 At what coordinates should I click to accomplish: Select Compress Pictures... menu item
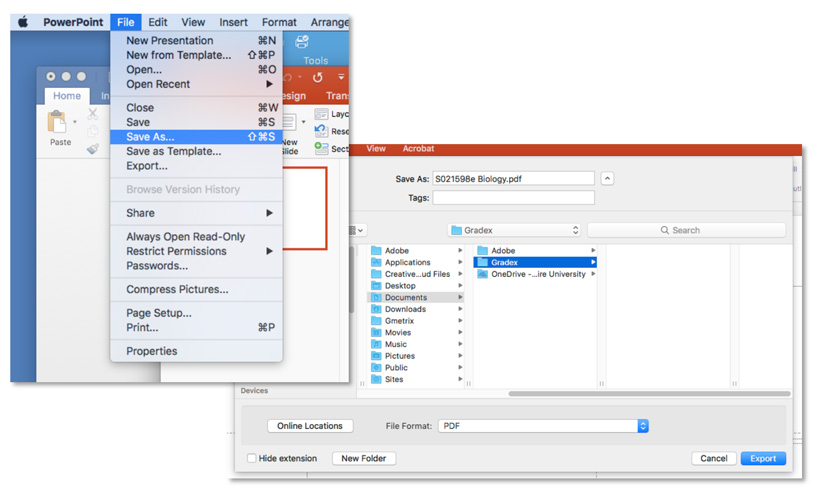[x=177, y=290]
